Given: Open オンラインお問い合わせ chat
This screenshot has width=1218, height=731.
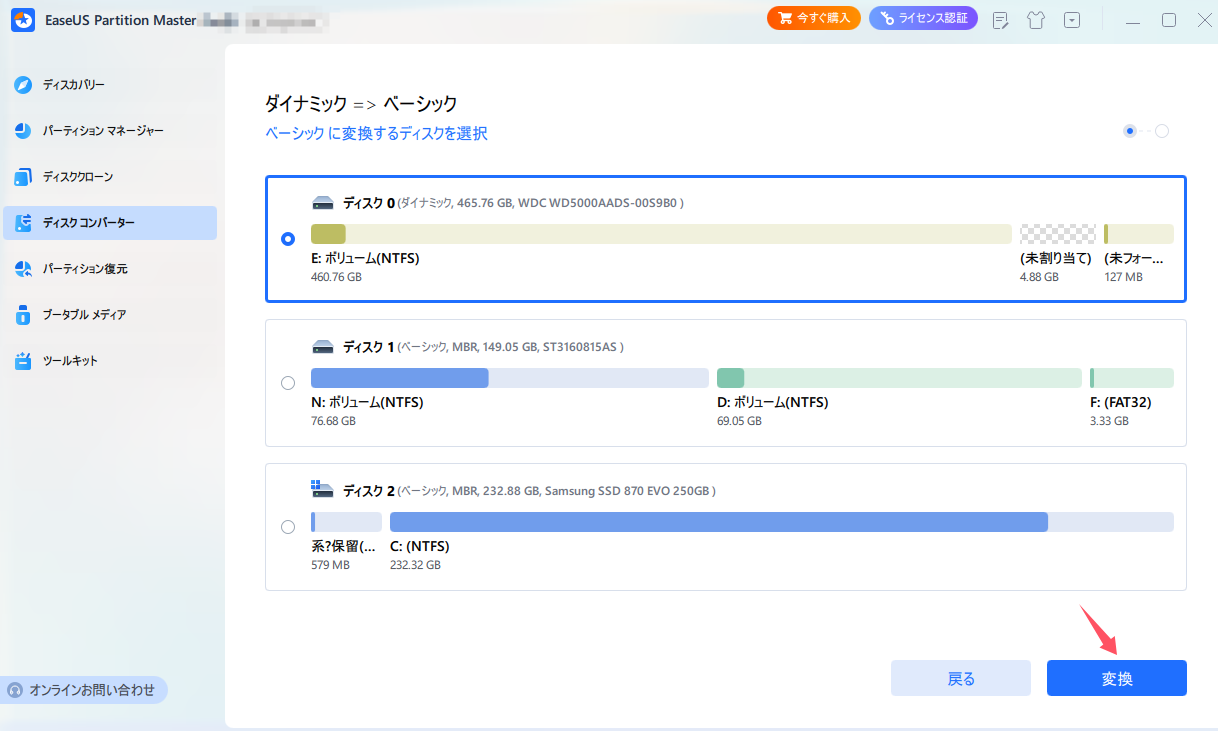Looking at the screenshot, I should tap(84, 690).
